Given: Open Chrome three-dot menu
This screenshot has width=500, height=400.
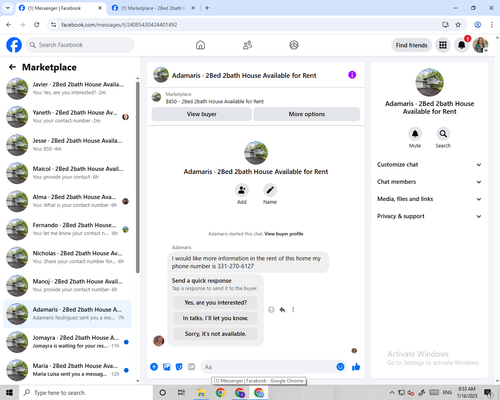Looking at the screenshot, I should [491, 25].
